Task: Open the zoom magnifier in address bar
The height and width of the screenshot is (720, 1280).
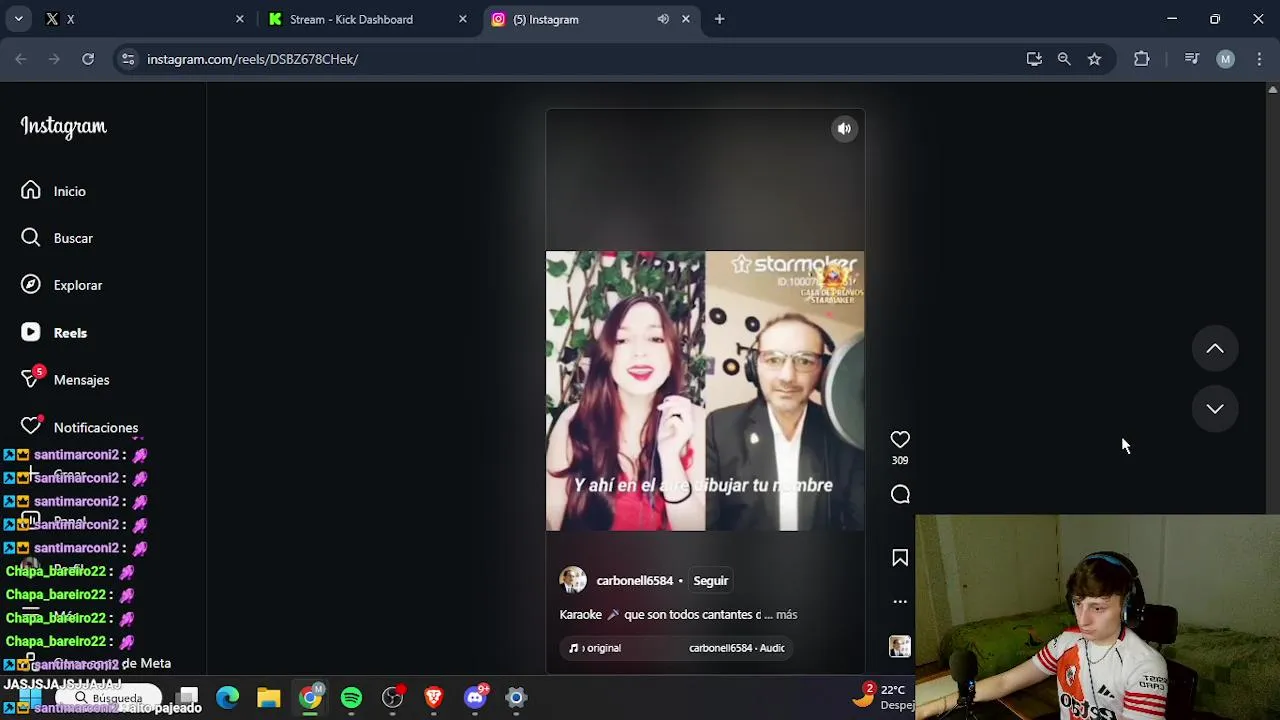Action: 1064,59
